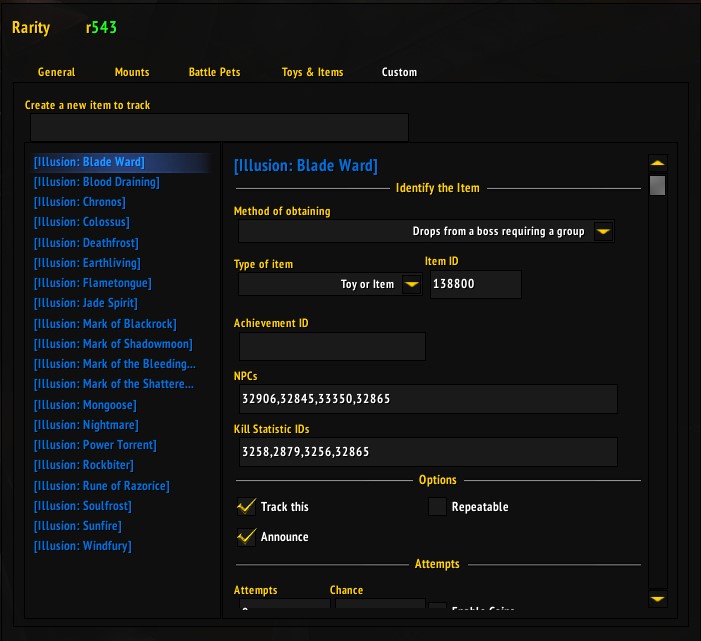Switch to the General tab
Viewport: 701px width, 641px height.
(x=56, y=72)
